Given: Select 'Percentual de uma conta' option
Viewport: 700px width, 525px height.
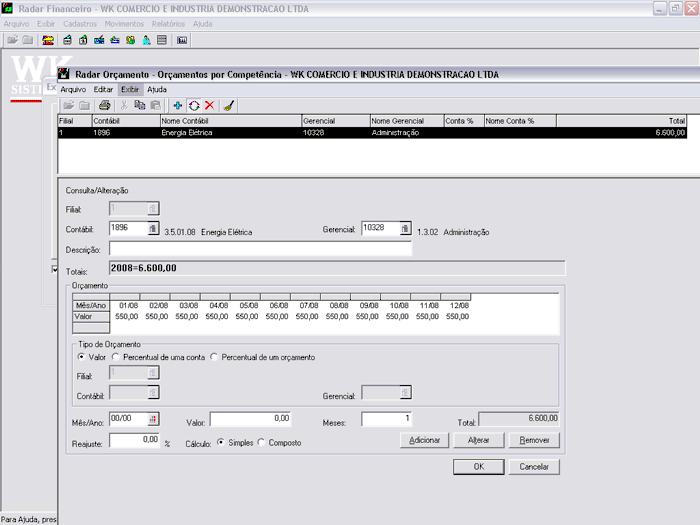Looking at the screenshot, I should [x=116, y=357].
